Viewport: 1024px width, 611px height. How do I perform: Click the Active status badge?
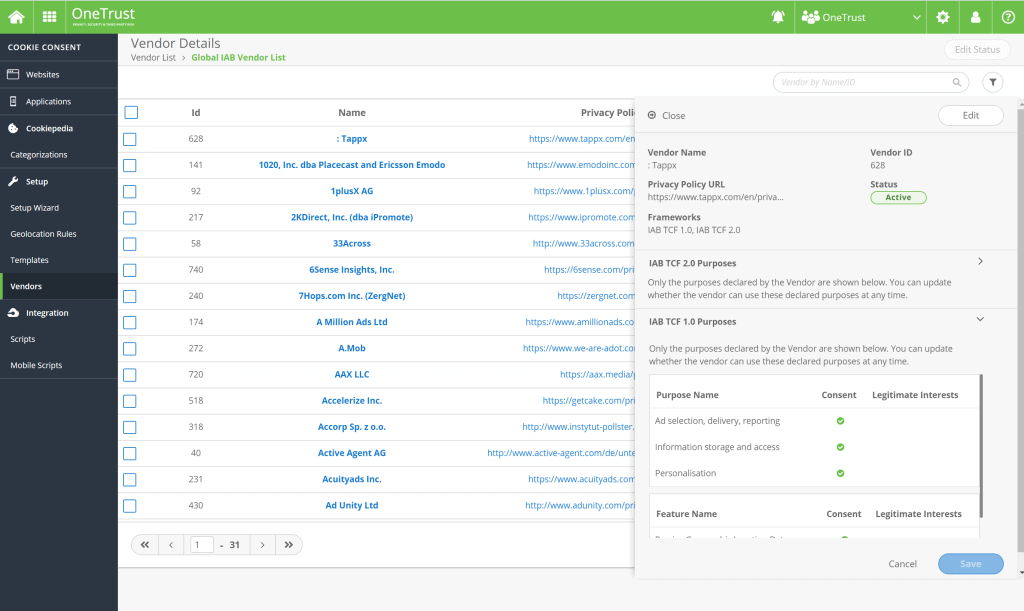click(x=898, y=198)
